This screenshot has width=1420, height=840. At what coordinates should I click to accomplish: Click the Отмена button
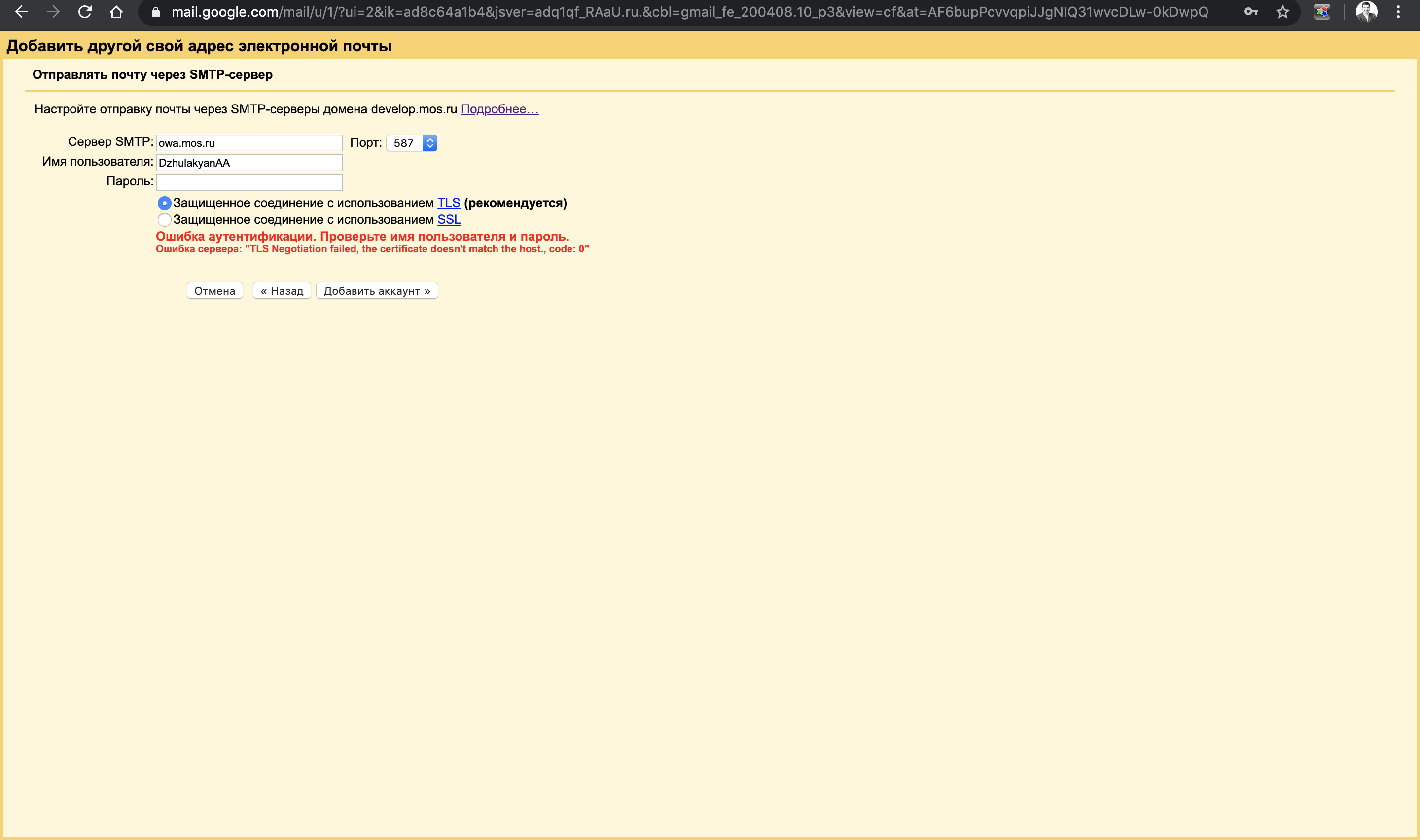214,291
